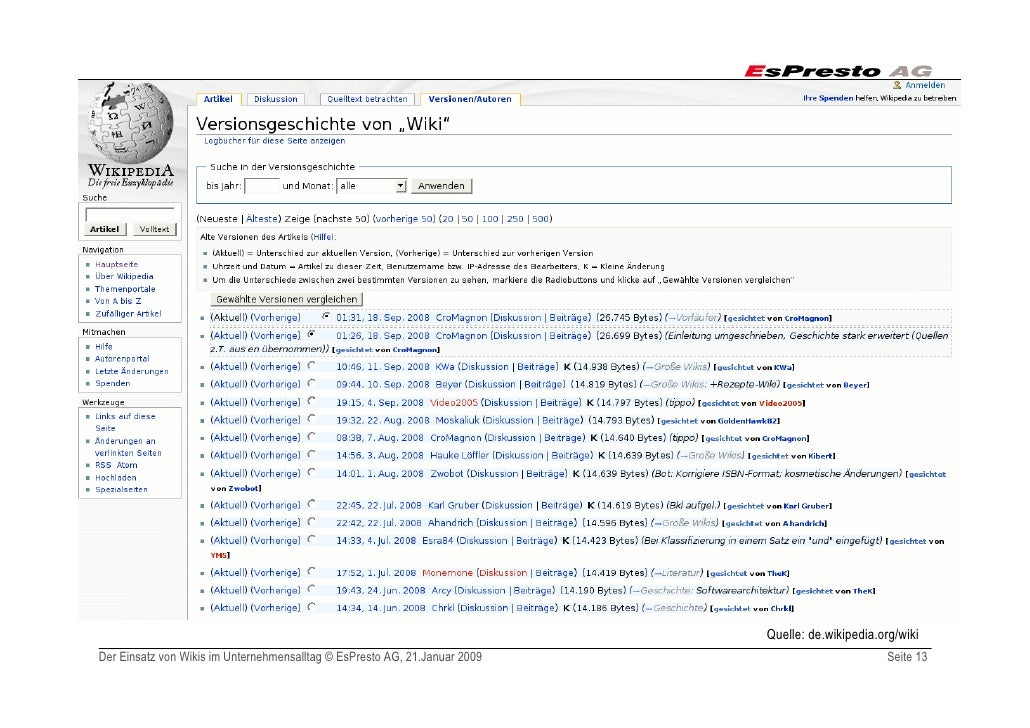
Task: Open user Hauke Löffler's profile link
Action: click(459, 455)
